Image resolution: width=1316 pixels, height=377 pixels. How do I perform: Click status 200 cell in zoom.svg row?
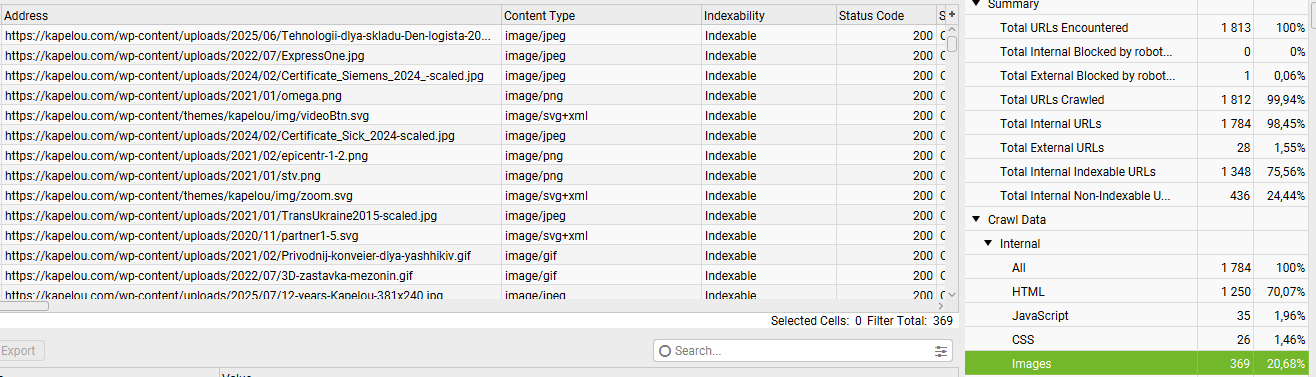[x=886, y=195]
